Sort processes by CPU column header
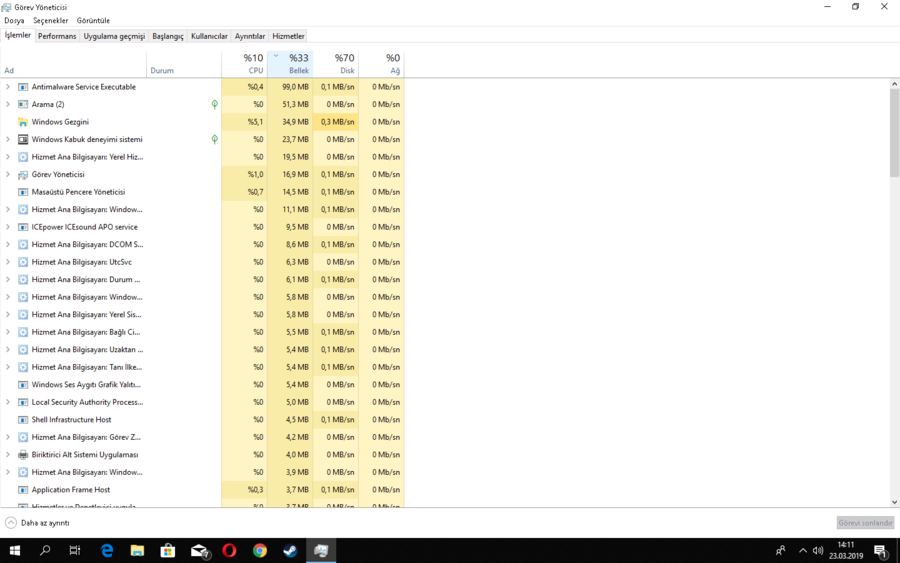The image size is (900, 563). pyautogui.click(x=244, y=64)
